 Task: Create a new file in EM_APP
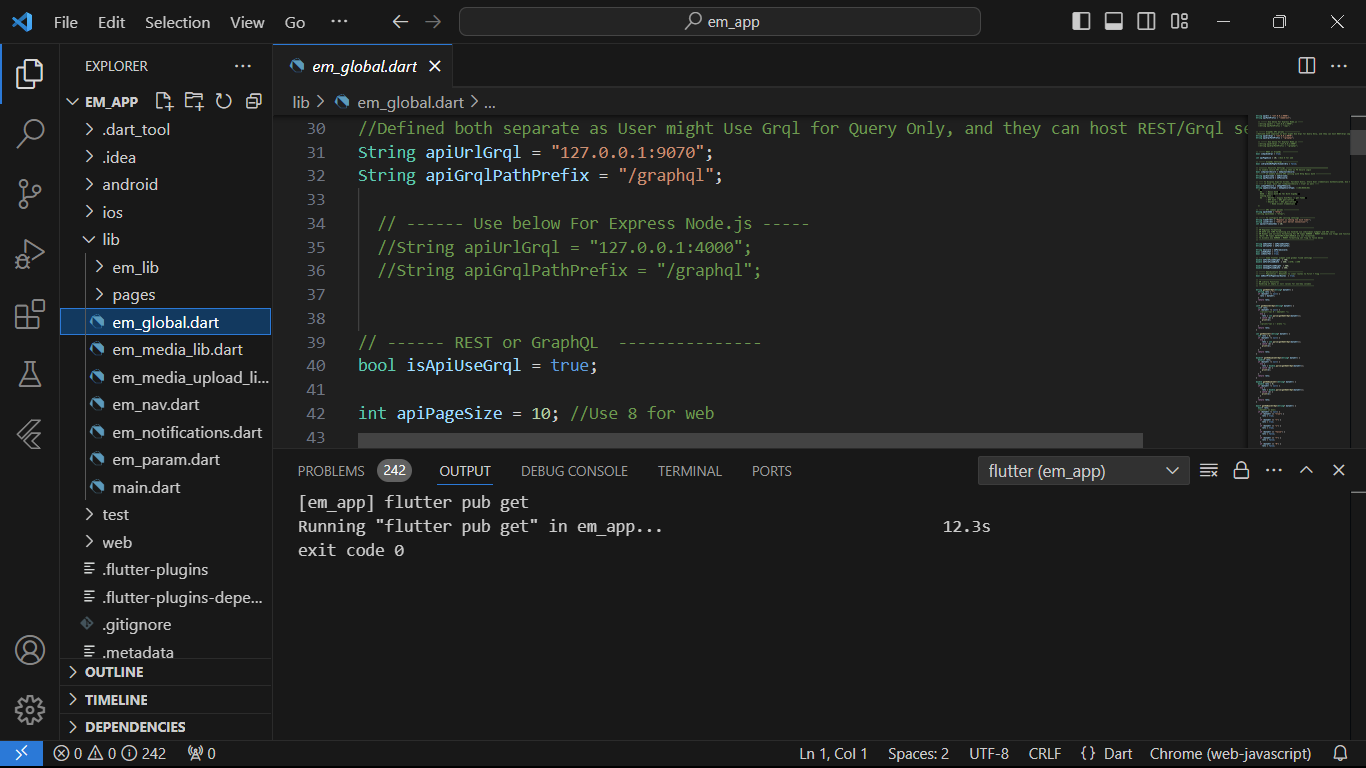click(x=164, y=101)
